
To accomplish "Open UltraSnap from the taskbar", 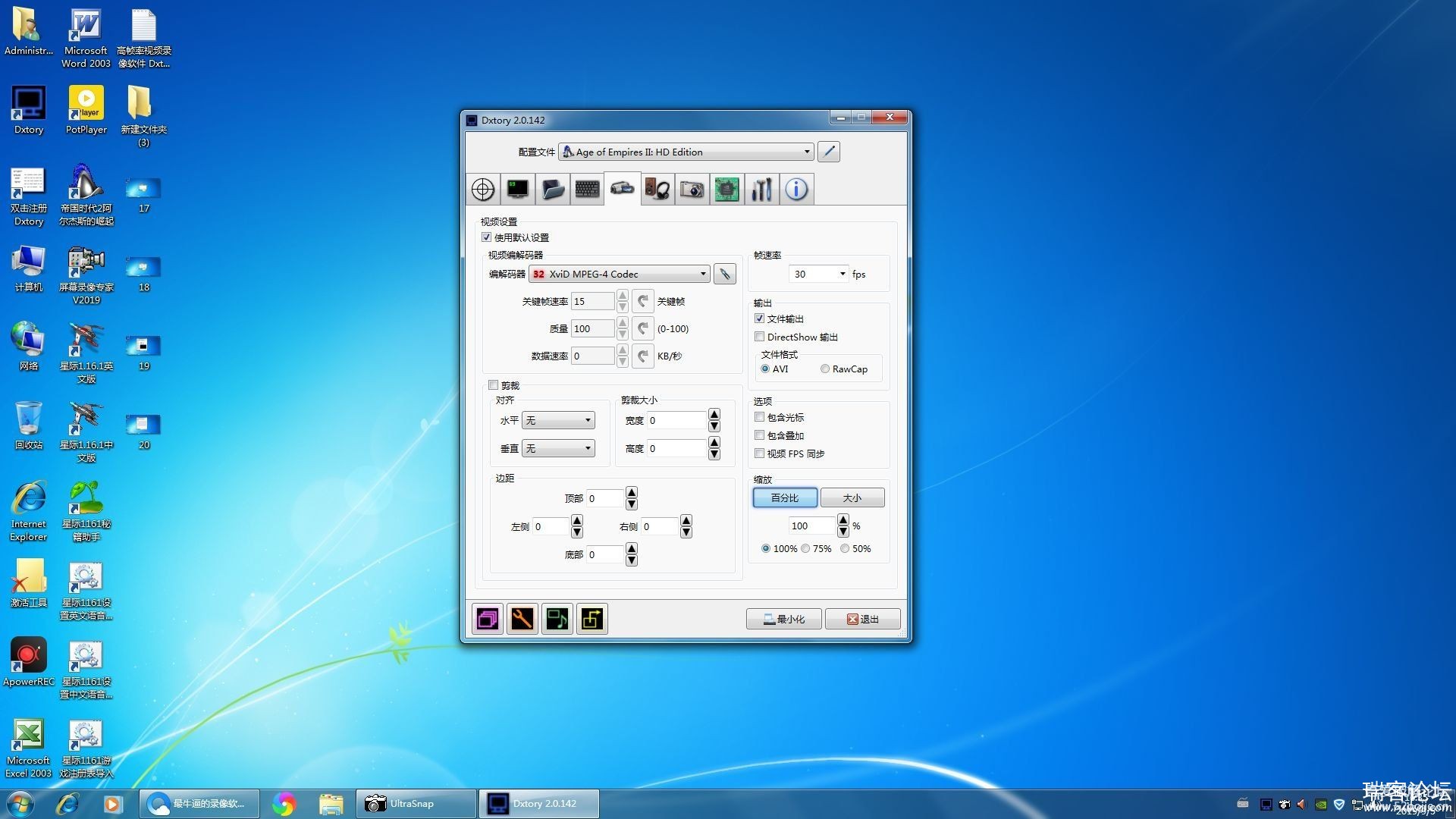I will click(416, 803).
